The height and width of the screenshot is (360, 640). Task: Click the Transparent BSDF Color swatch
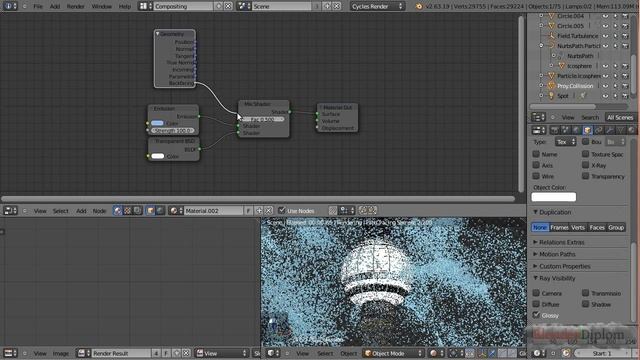click(x=158, y=156)
